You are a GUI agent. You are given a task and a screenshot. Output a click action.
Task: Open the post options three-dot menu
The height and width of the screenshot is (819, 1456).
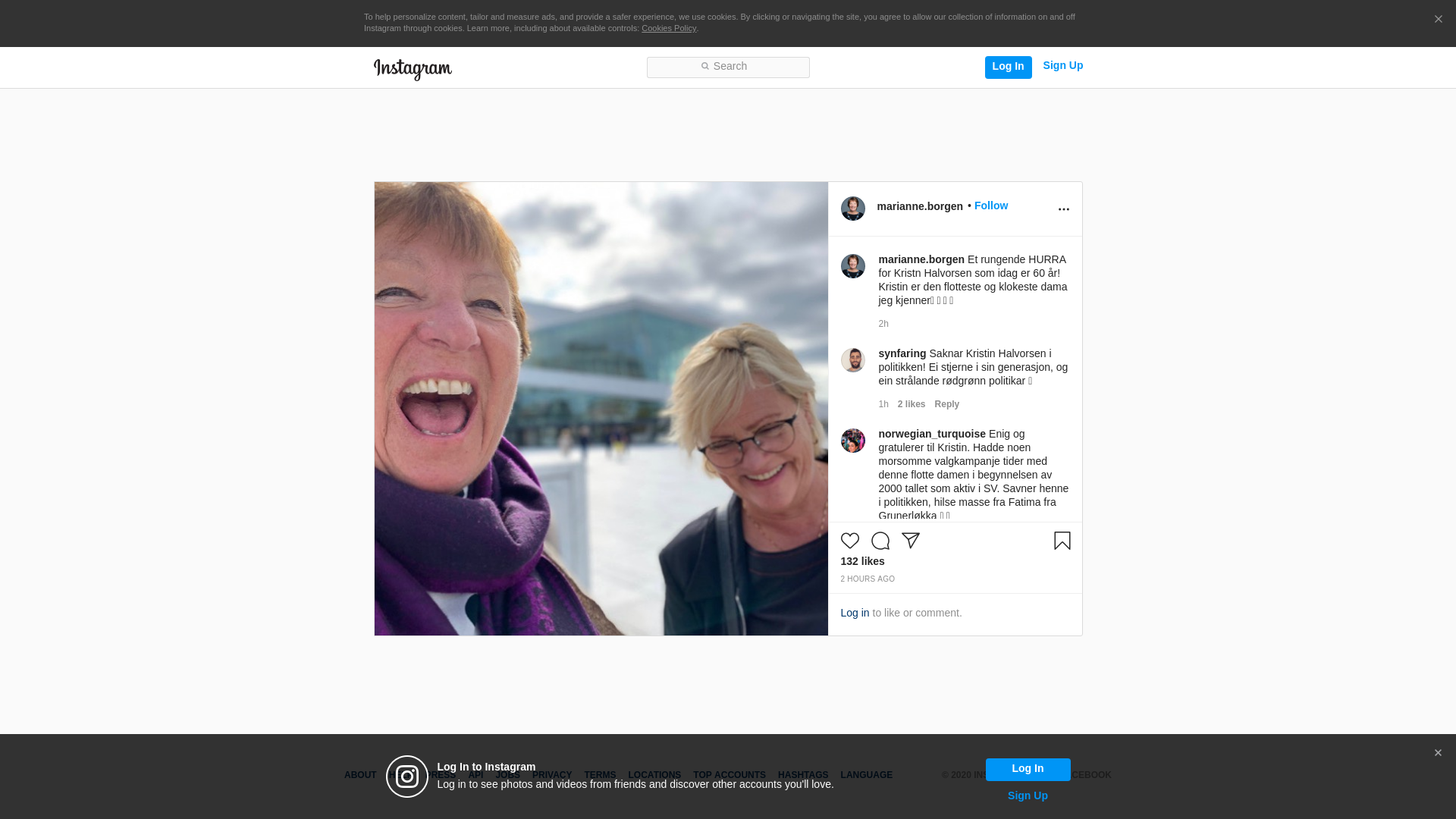pyautogui.click(x=1064, y=209)
